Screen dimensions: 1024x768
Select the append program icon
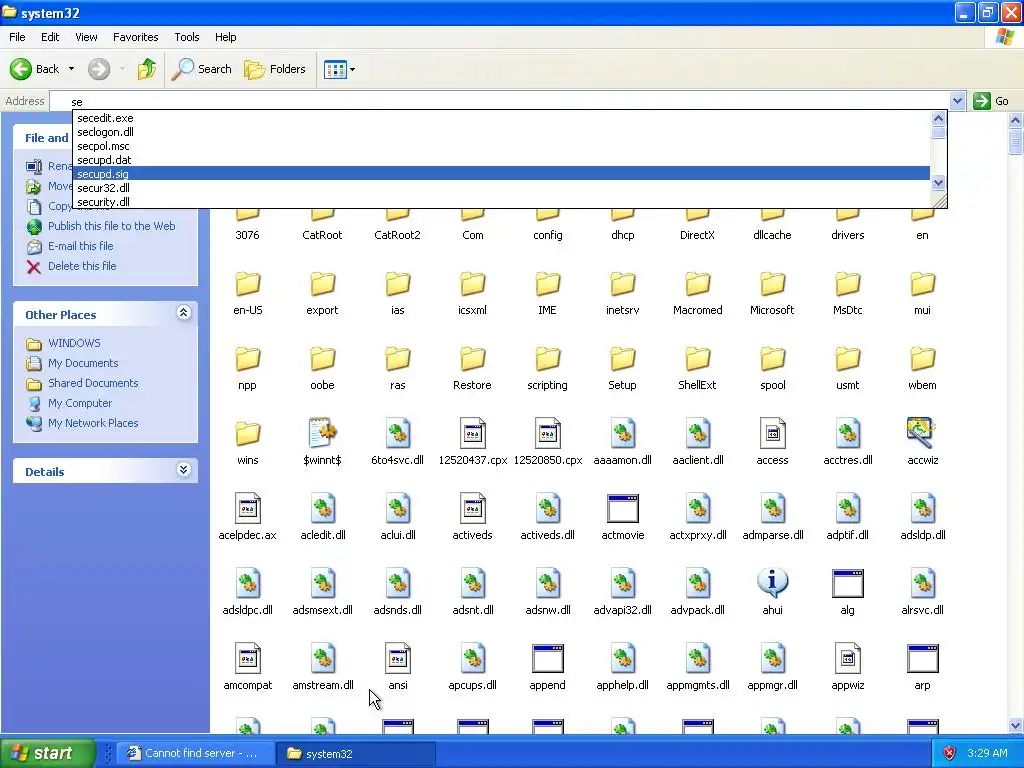pyautogui.click(x=547, y=658)
